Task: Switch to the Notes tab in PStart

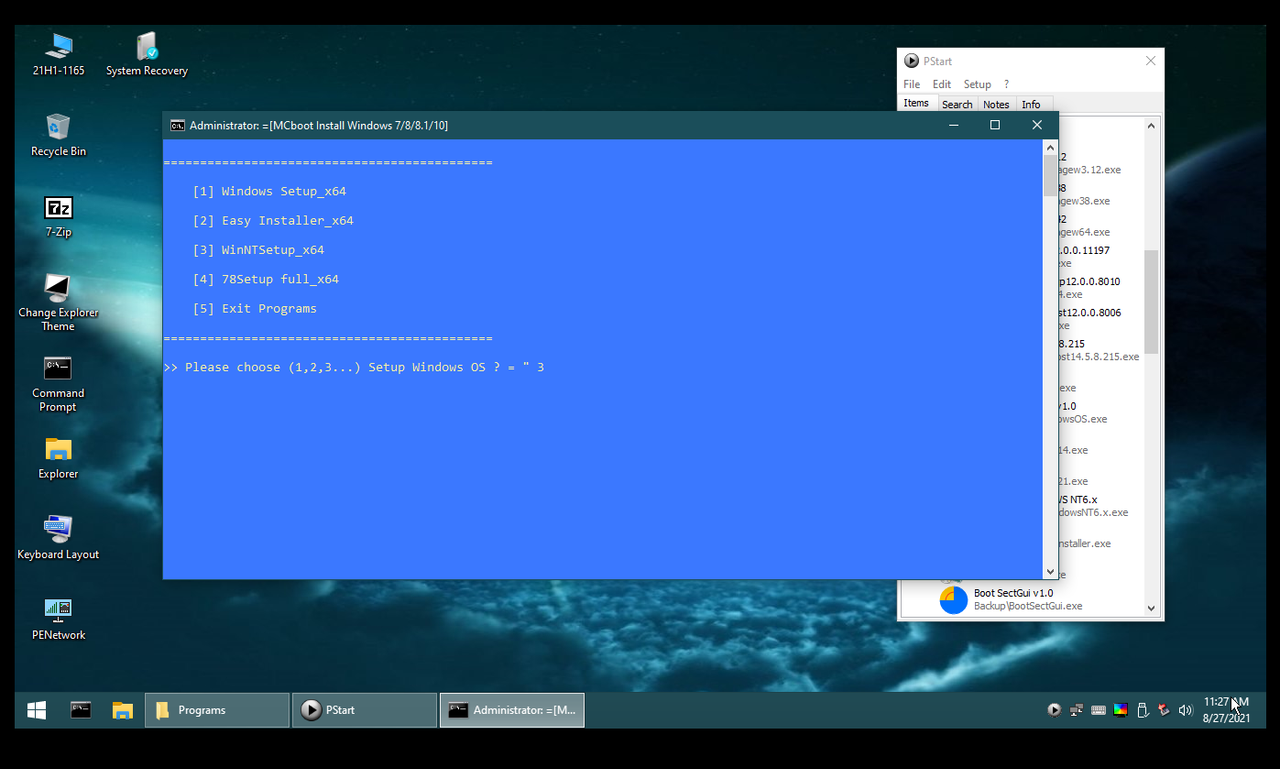Action: coord(996,104)
